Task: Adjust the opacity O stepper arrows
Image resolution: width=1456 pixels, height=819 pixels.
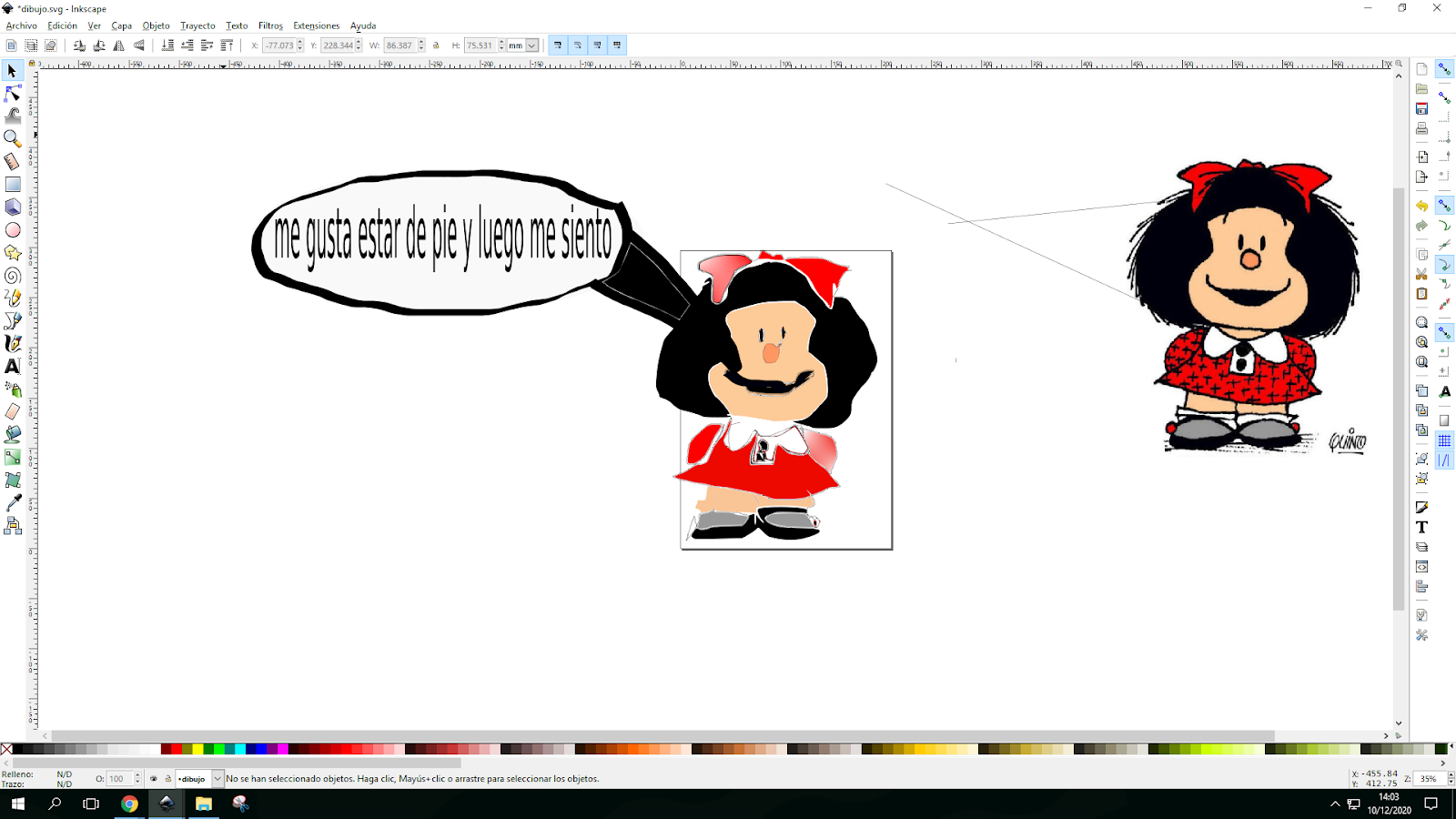Action: [137, 779]
